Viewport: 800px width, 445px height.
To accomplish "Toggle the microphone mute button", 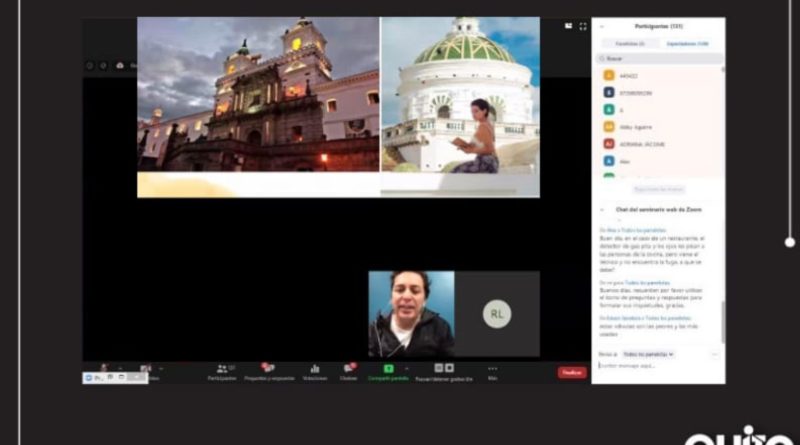I will (x=103, y=368).
